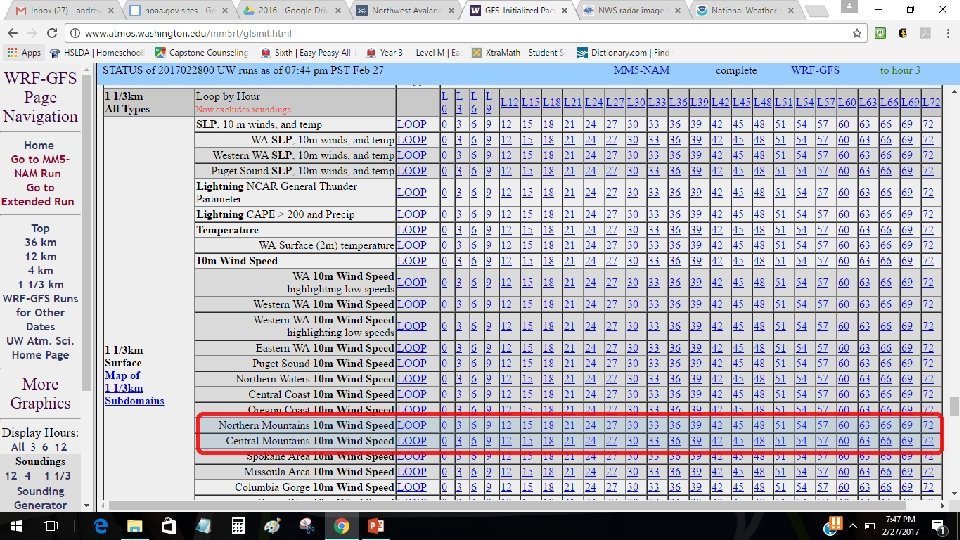This screenshot has width=960, height=540.
Task: Open LOOP for Central Mountains 10m Wind Speed
Action: tap(411, 440)
